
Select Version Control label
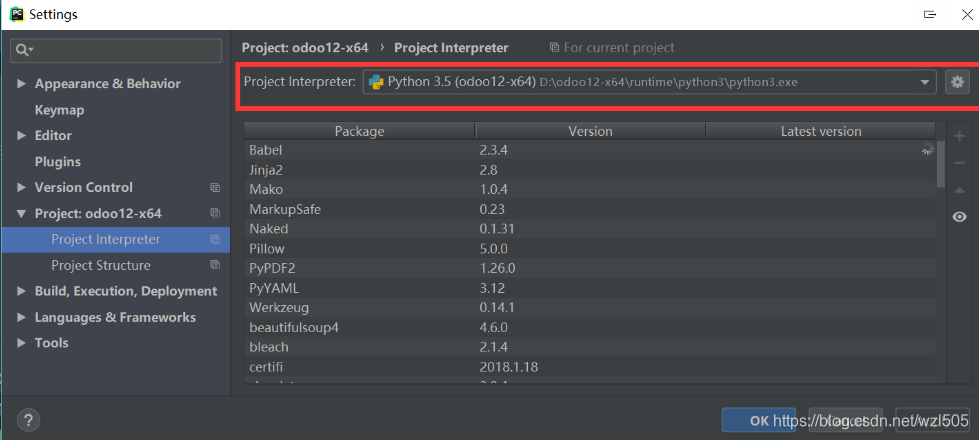(84, 187)
